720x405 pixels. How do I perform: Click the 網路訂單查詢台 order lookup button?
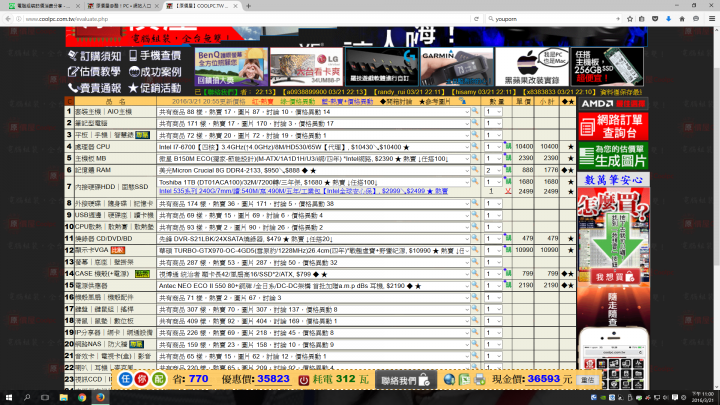(x=613, y=126)
